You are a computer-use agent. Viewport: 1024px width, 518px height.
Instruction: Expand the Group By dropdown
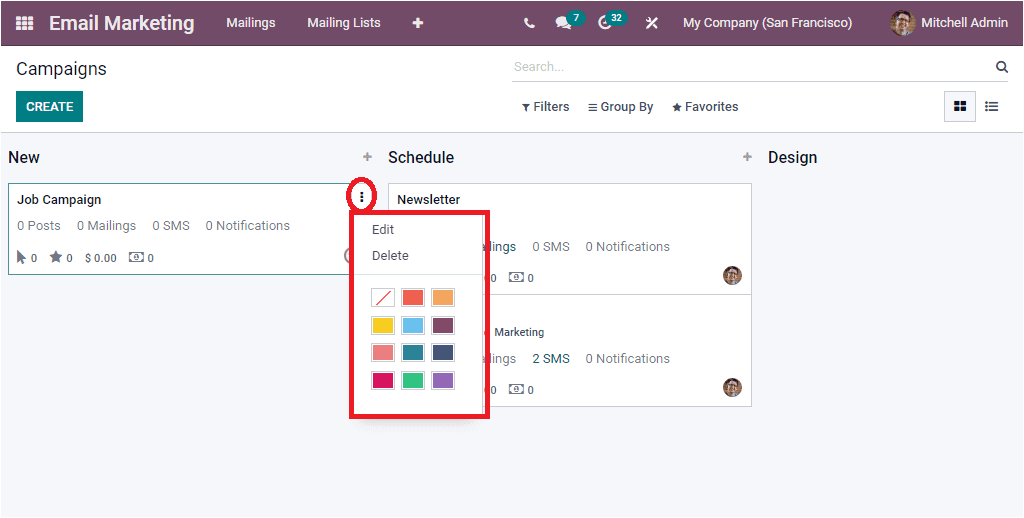pyautogui.click(x=620, y=107)
